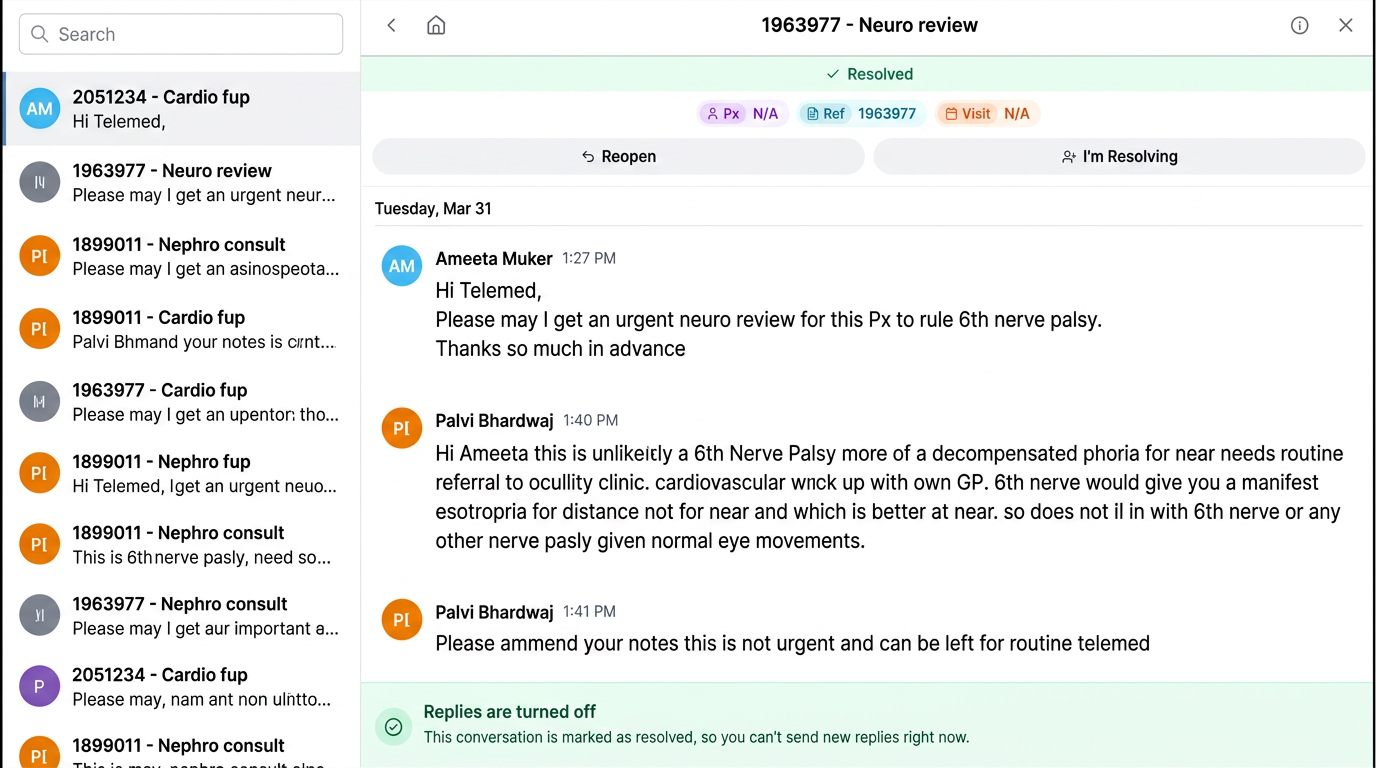Click Palvi Bhardwaj name at 1:41 PM
1376x768 pixels.
pyautogui.click(x=494, y=612)
